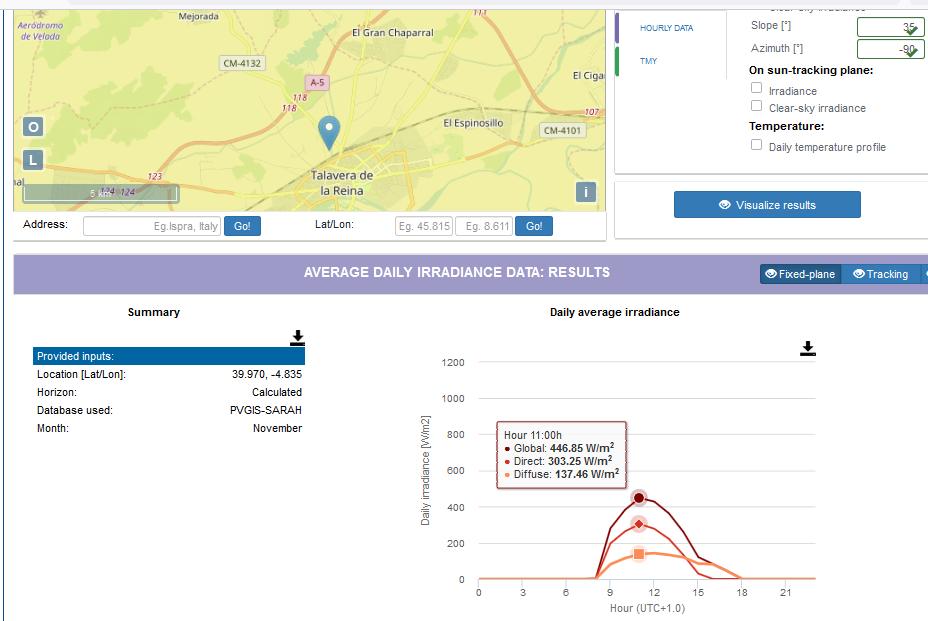Select the location value 39.970, -4.835
928x621 pixels.
coord(267,374)
